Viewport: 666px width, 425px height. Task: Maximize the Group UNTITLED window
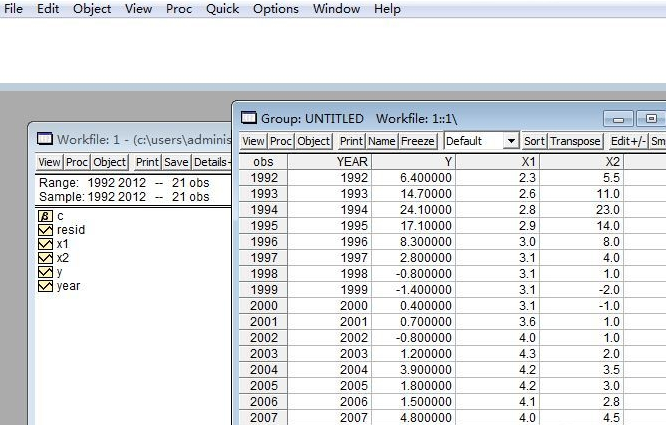coord(651,118)
